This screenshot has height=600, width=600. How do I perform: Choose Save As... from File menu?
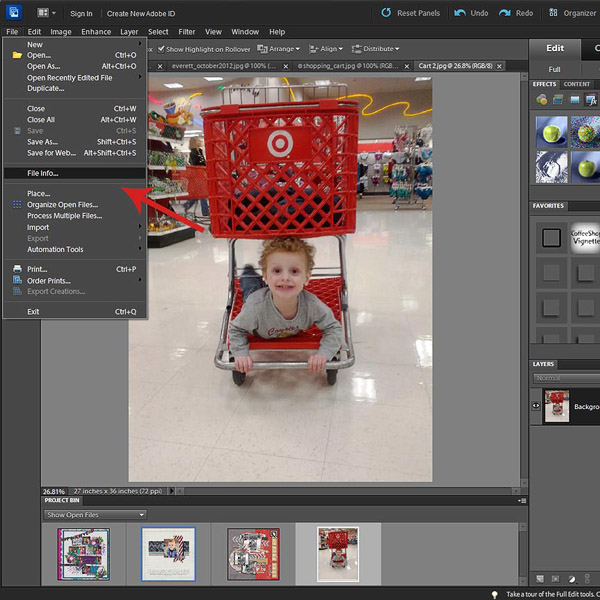pyautogui.click(x=75, y=142)
